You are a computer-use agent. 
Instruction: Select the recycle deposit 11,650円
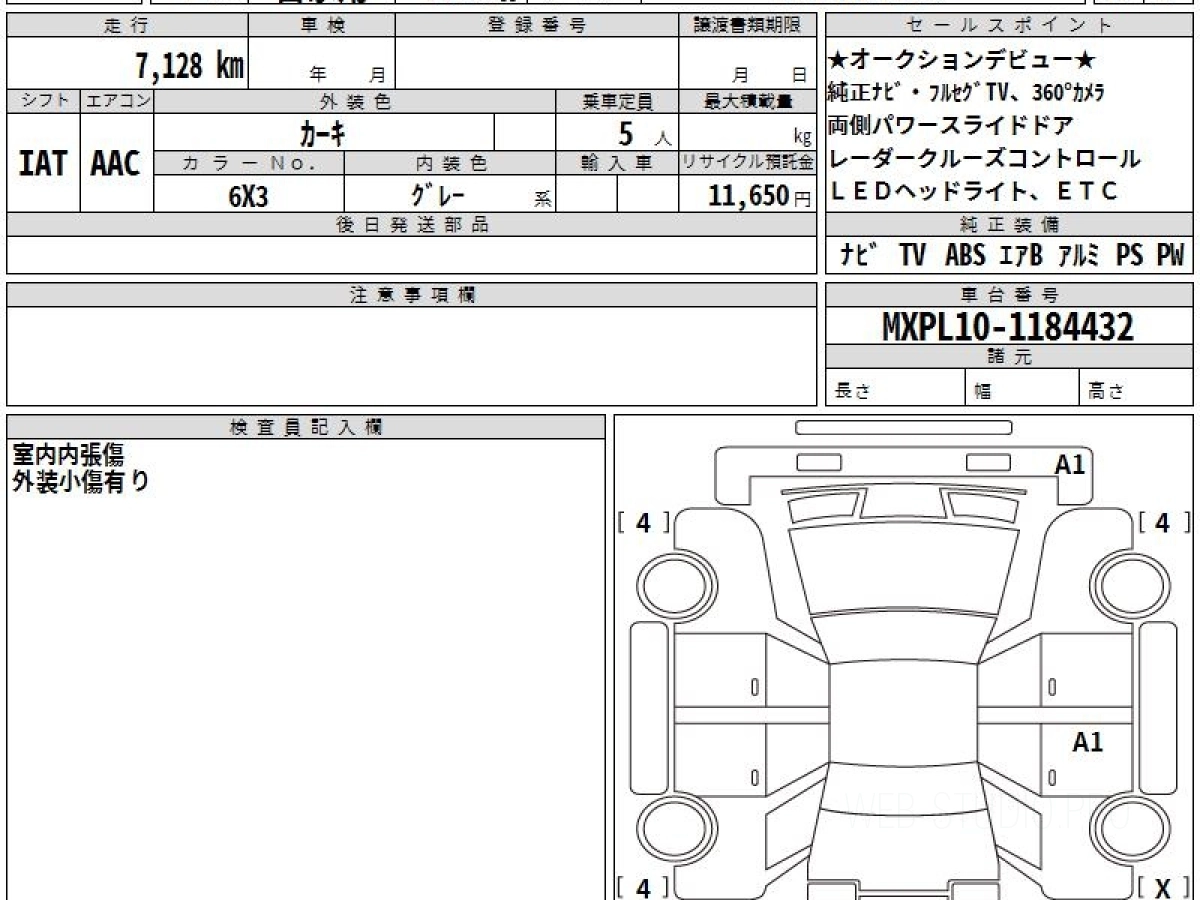[760, 195]
